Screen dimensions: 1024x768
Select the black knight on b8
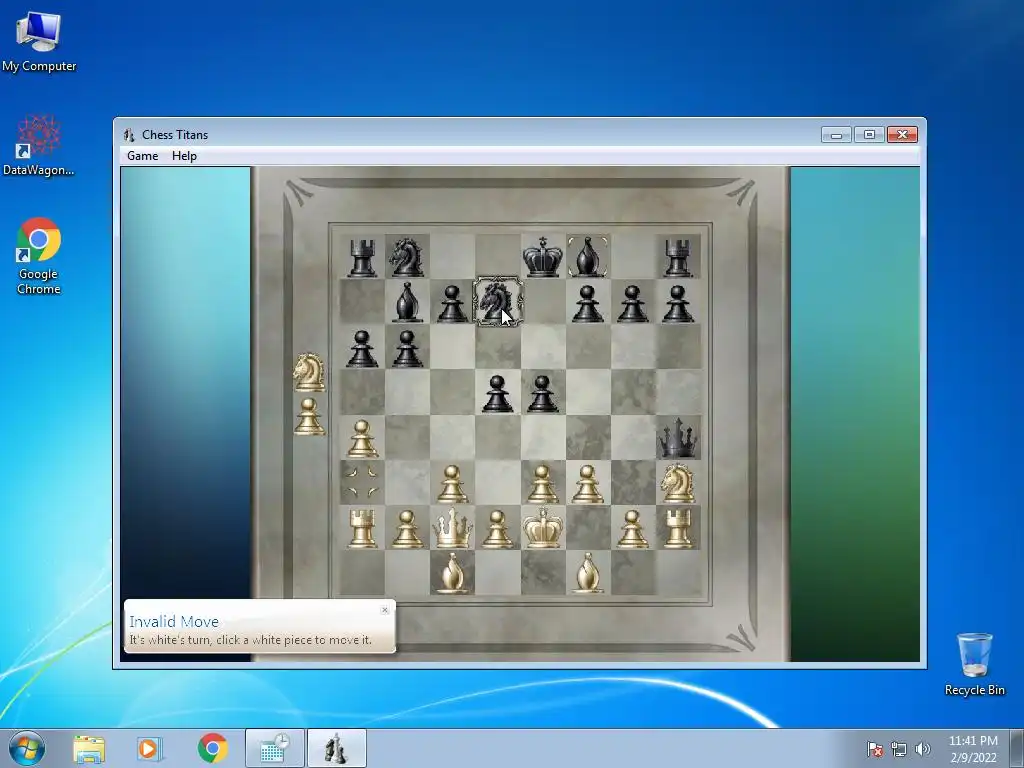point(407,257)
